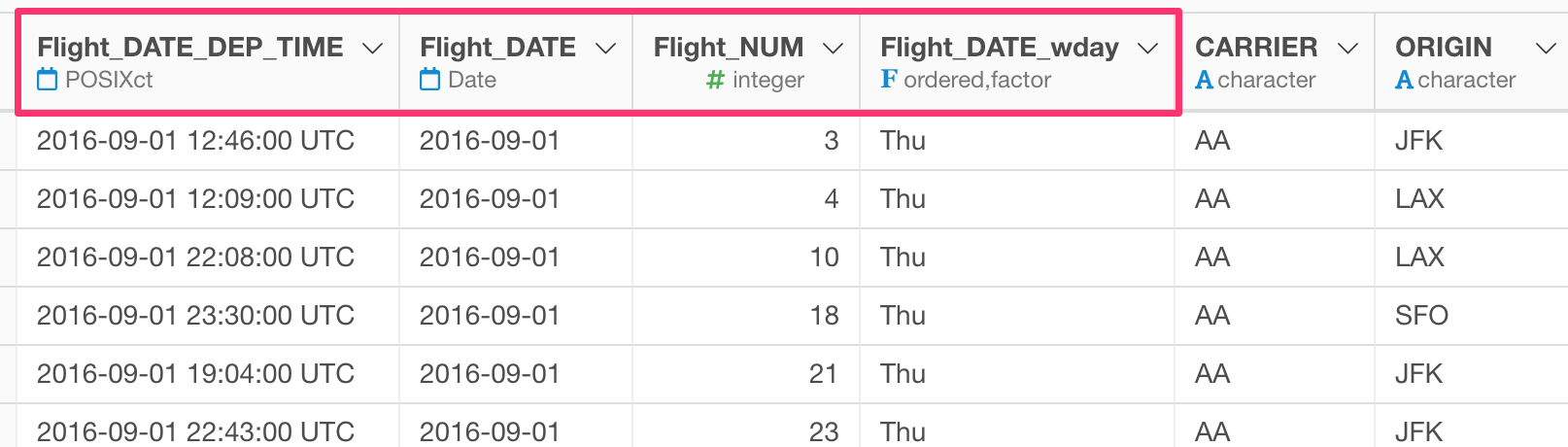
Task: Expand the CARRIER column menu
Action: click(1347, 49)
